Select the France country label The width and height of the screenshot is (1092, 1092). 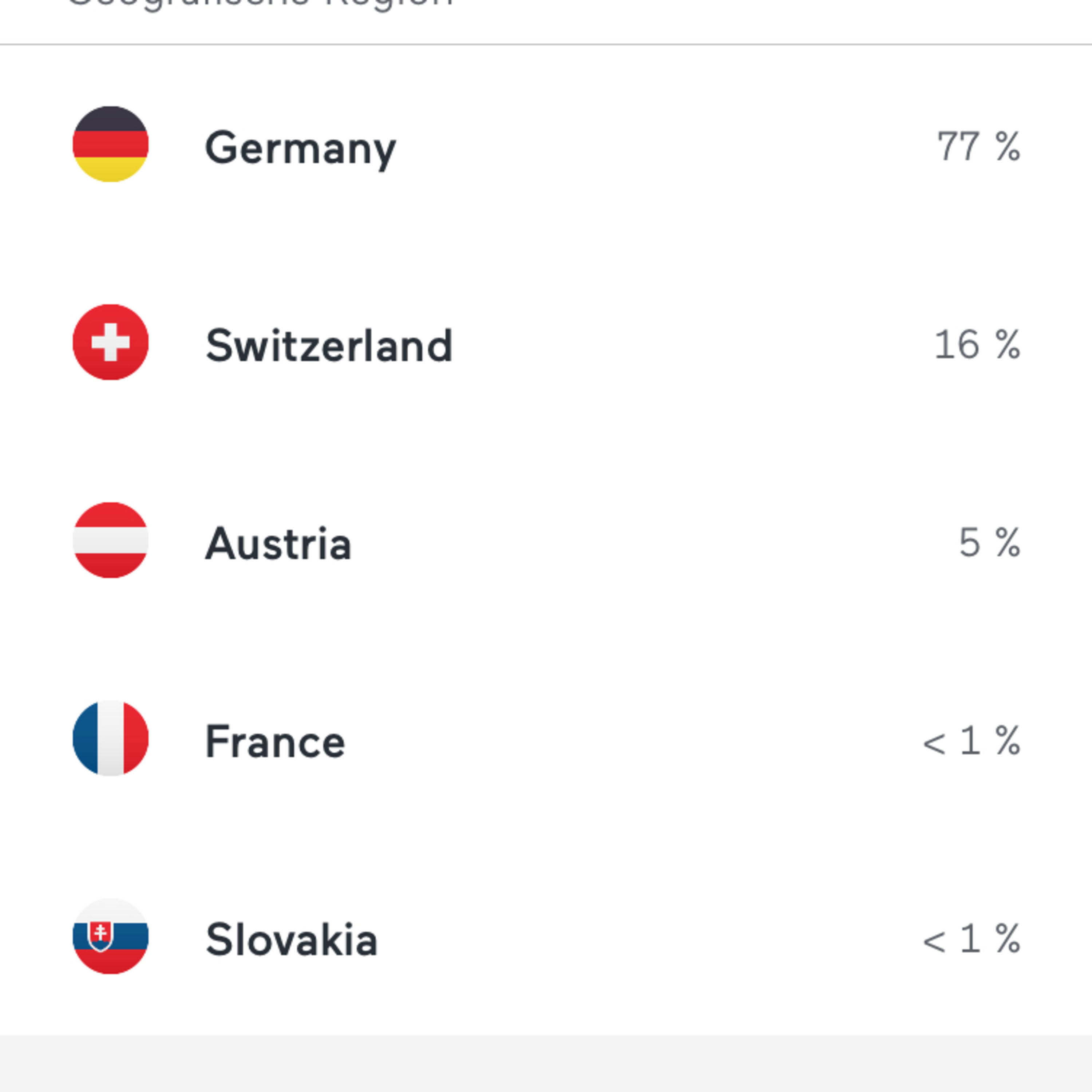[x=275, y=741]
